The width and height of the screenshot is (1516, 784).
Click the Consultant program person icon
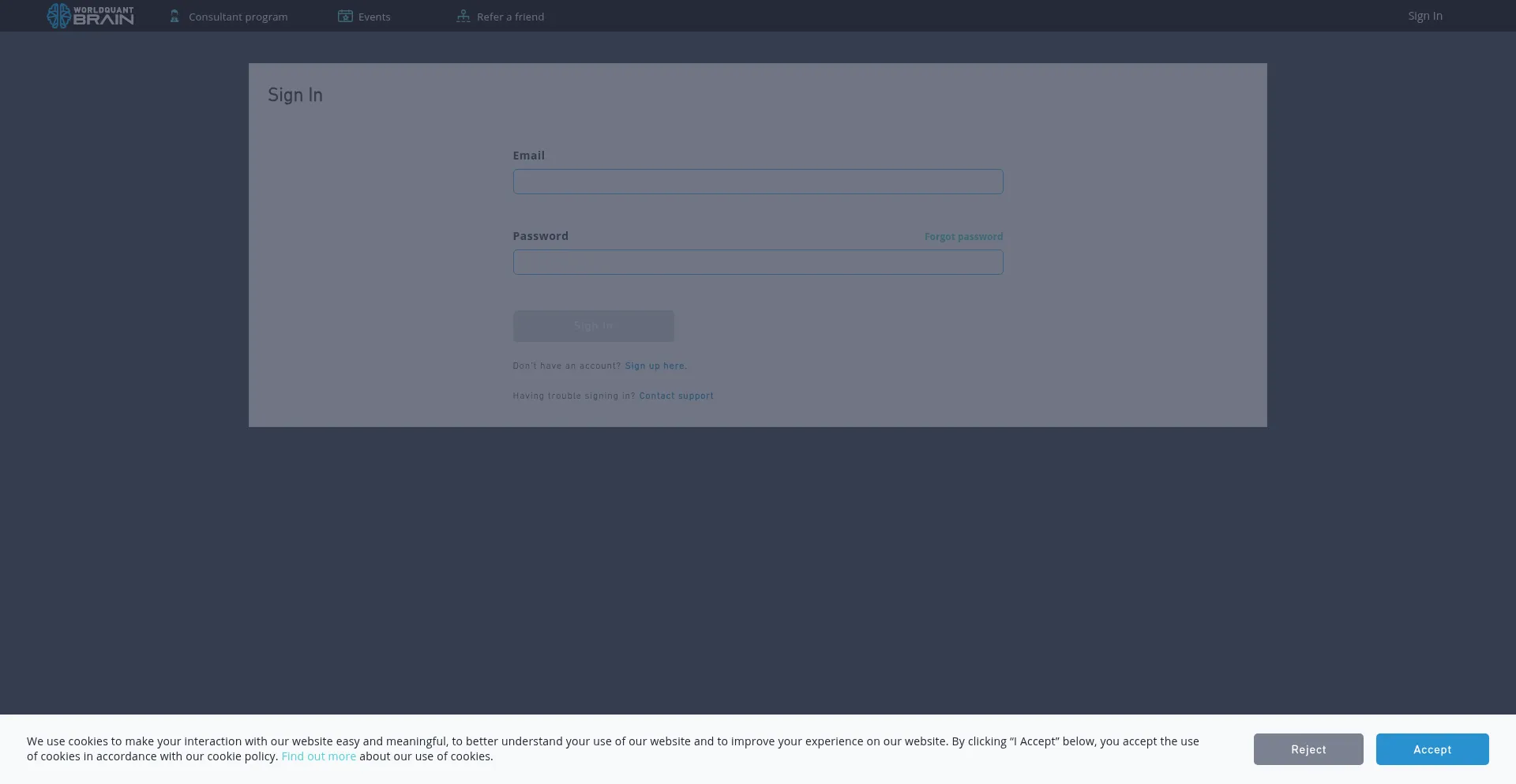point(174,16)
